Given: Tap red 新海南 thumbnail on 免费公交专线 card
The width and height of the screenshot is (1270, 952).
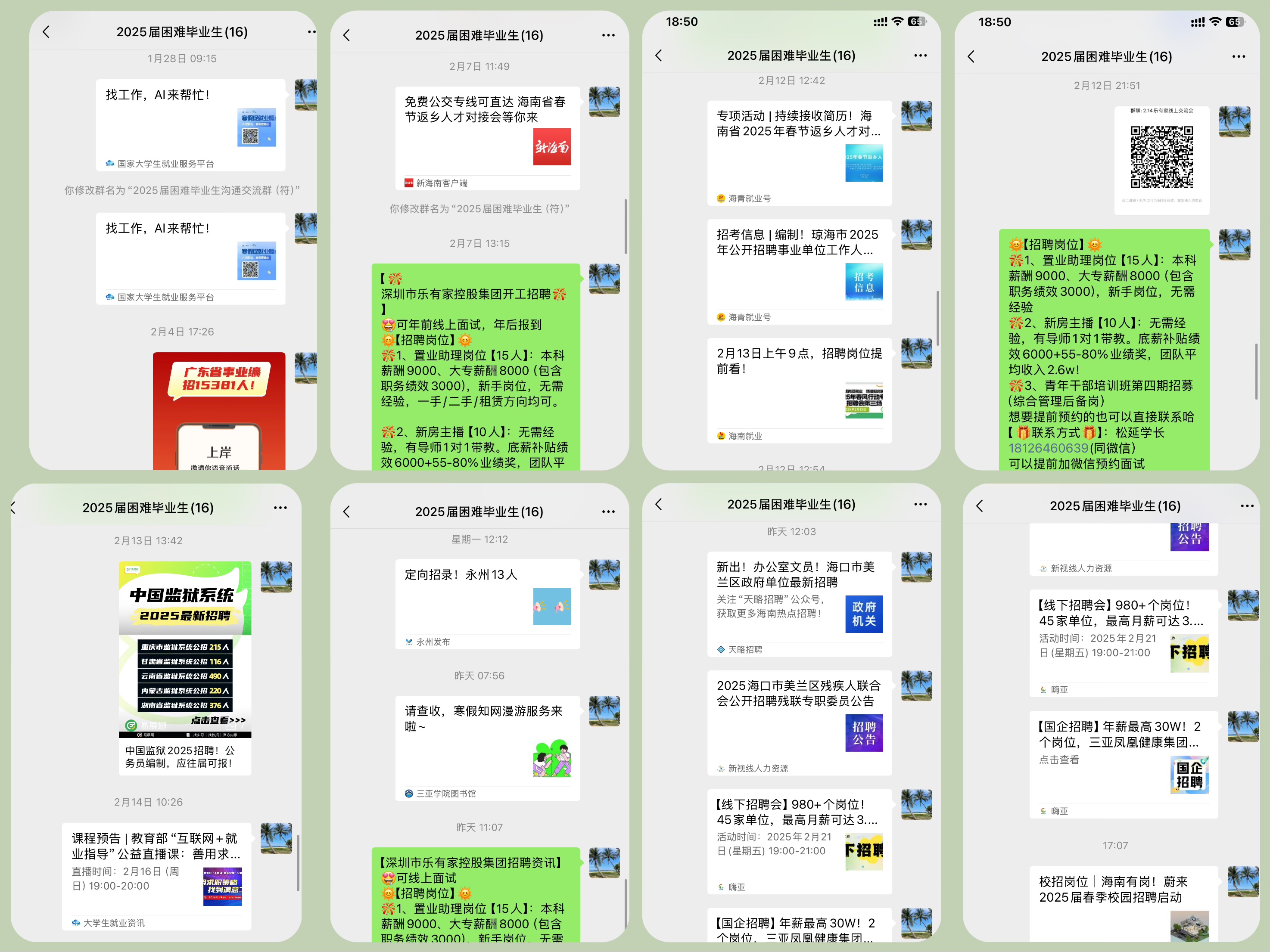Looking at the screenshot, I should click(x=552, y=147).
